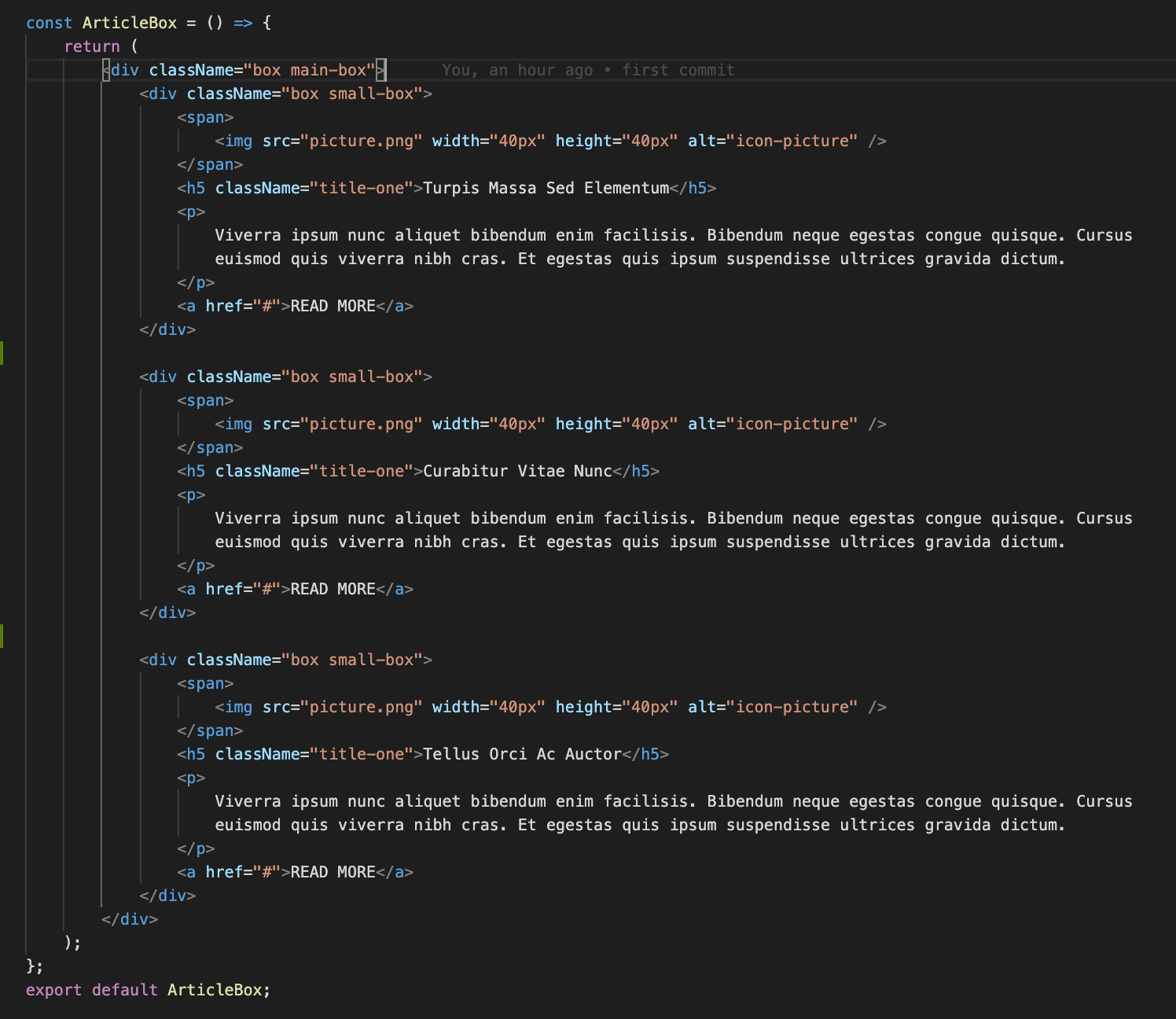This screenshot has height=1019, width=1176.
Task: Click the closing ");" of the return
Action: click(72, 943)
